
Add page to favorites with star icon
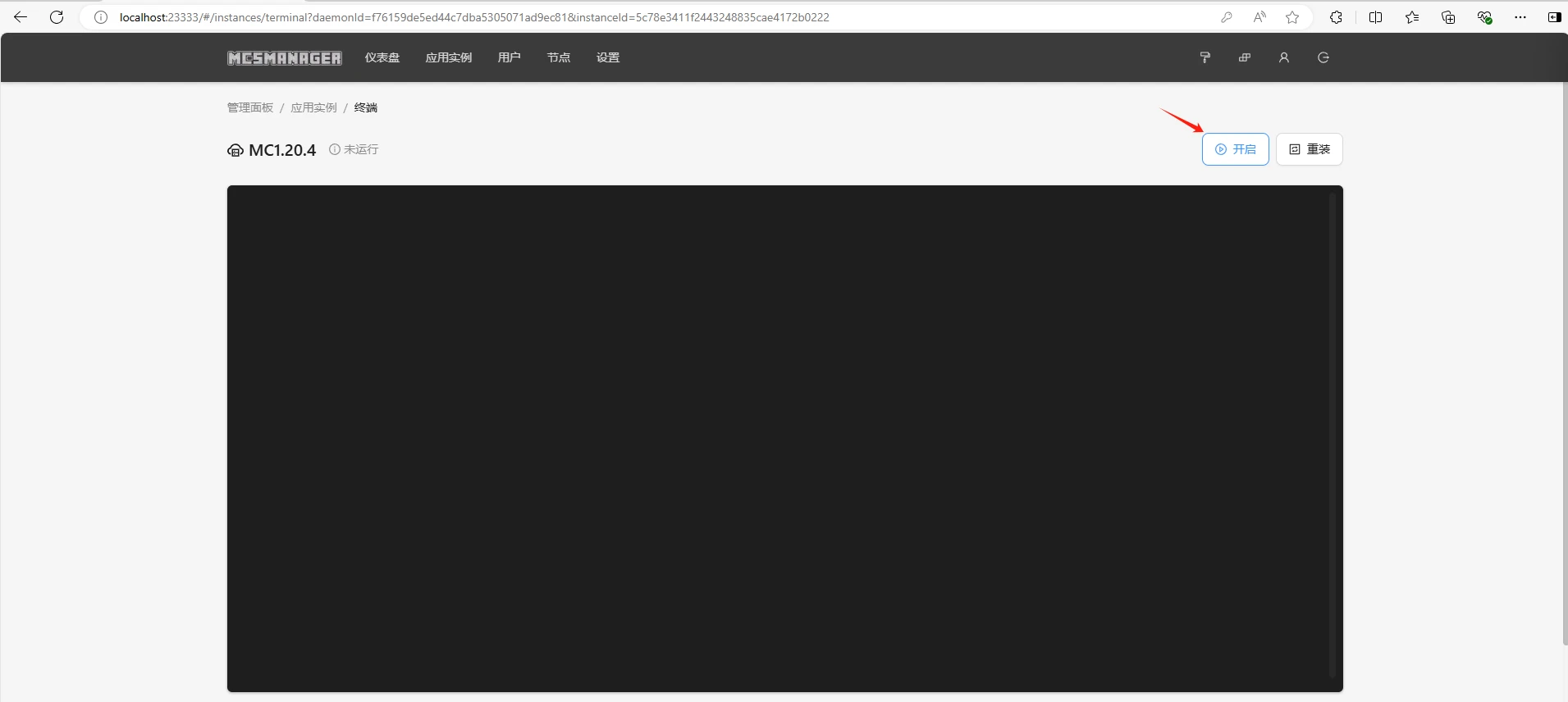point(1292,17)
